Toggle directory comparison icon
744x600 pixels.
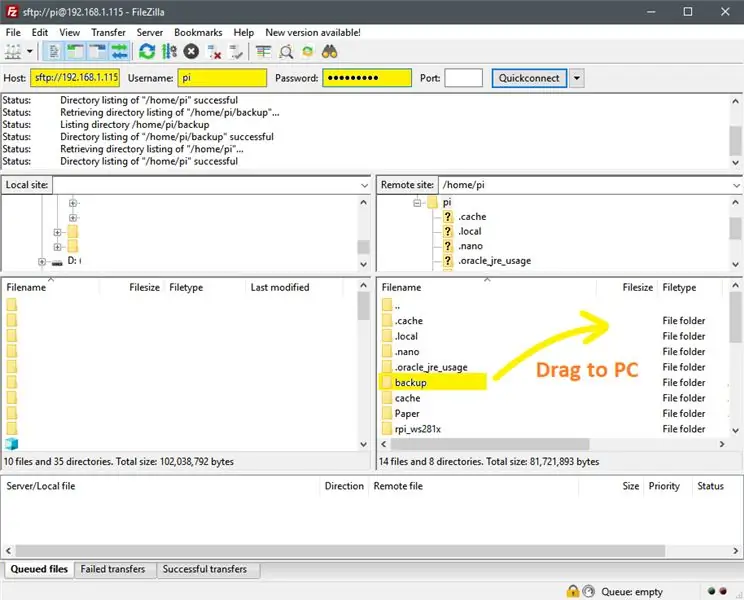click(x=286, y=51)
